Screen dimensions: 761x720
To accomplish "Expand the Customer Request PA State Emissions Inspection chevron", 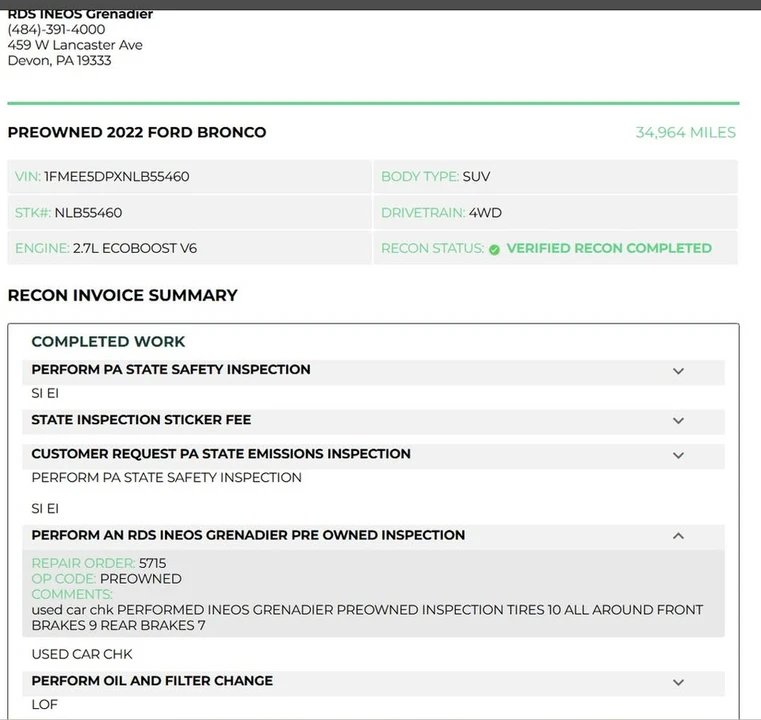I will [678, 456].
